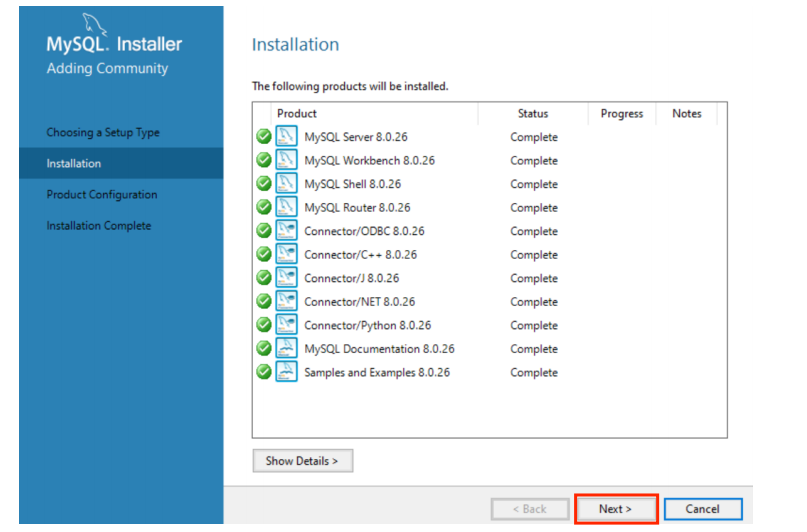Screen dimensions: 807x532
Task: Click green checkmark beside MySQL Server
Action: coord(264,136)
